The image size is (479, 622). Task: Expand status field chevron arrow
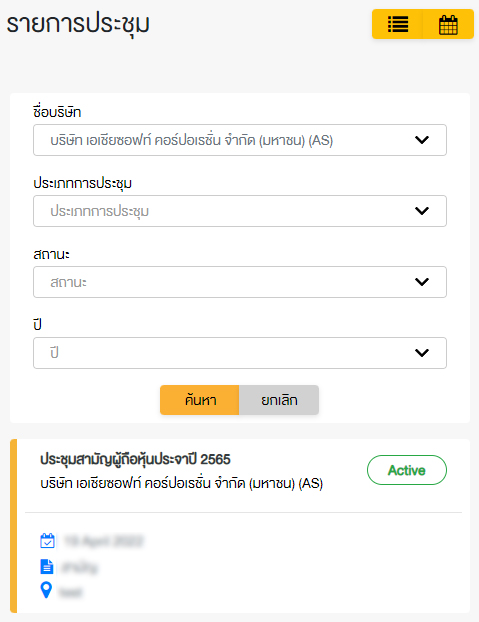[422, 282]
